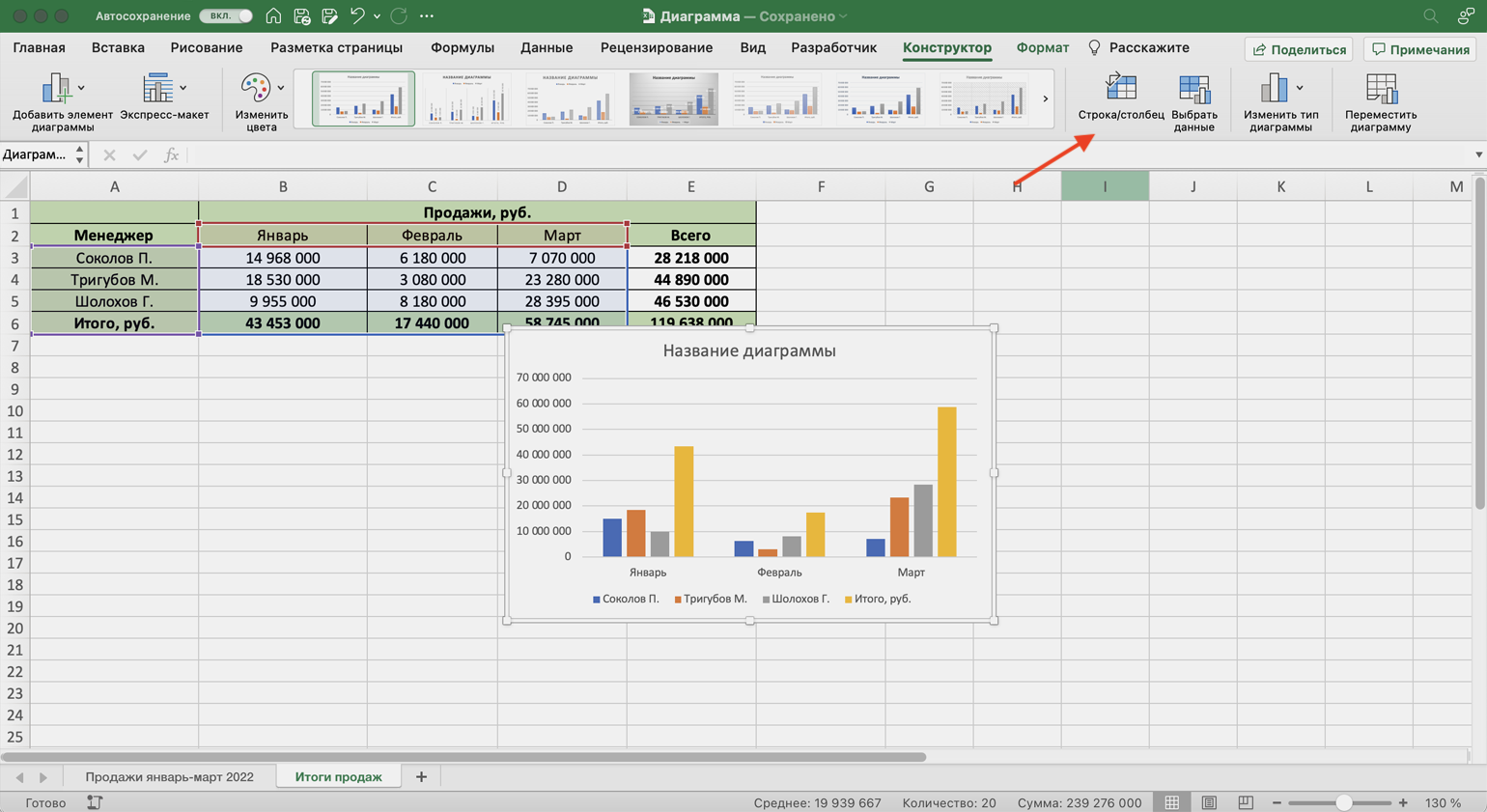Screen dimensions: 1487x812
Task: Toggle the Автосохранение switch
Action: pos(226,16)
